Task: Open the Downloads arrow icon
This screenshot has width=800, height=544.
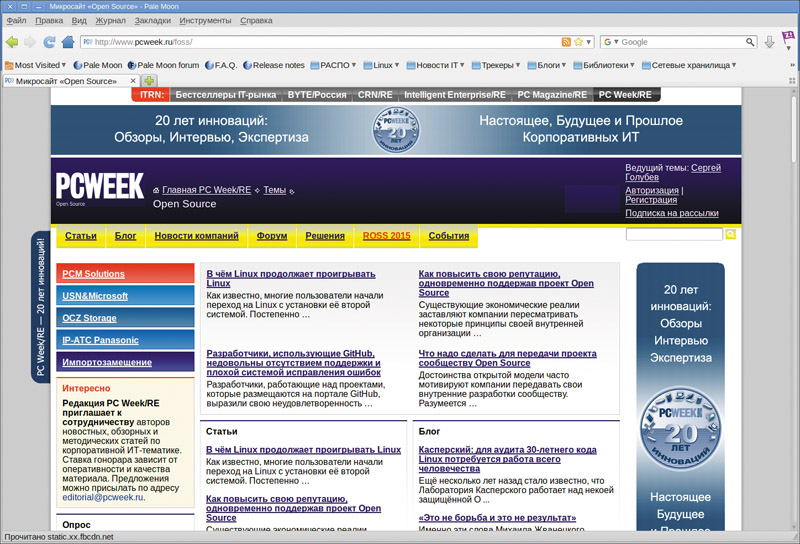Action: (769, 42)
